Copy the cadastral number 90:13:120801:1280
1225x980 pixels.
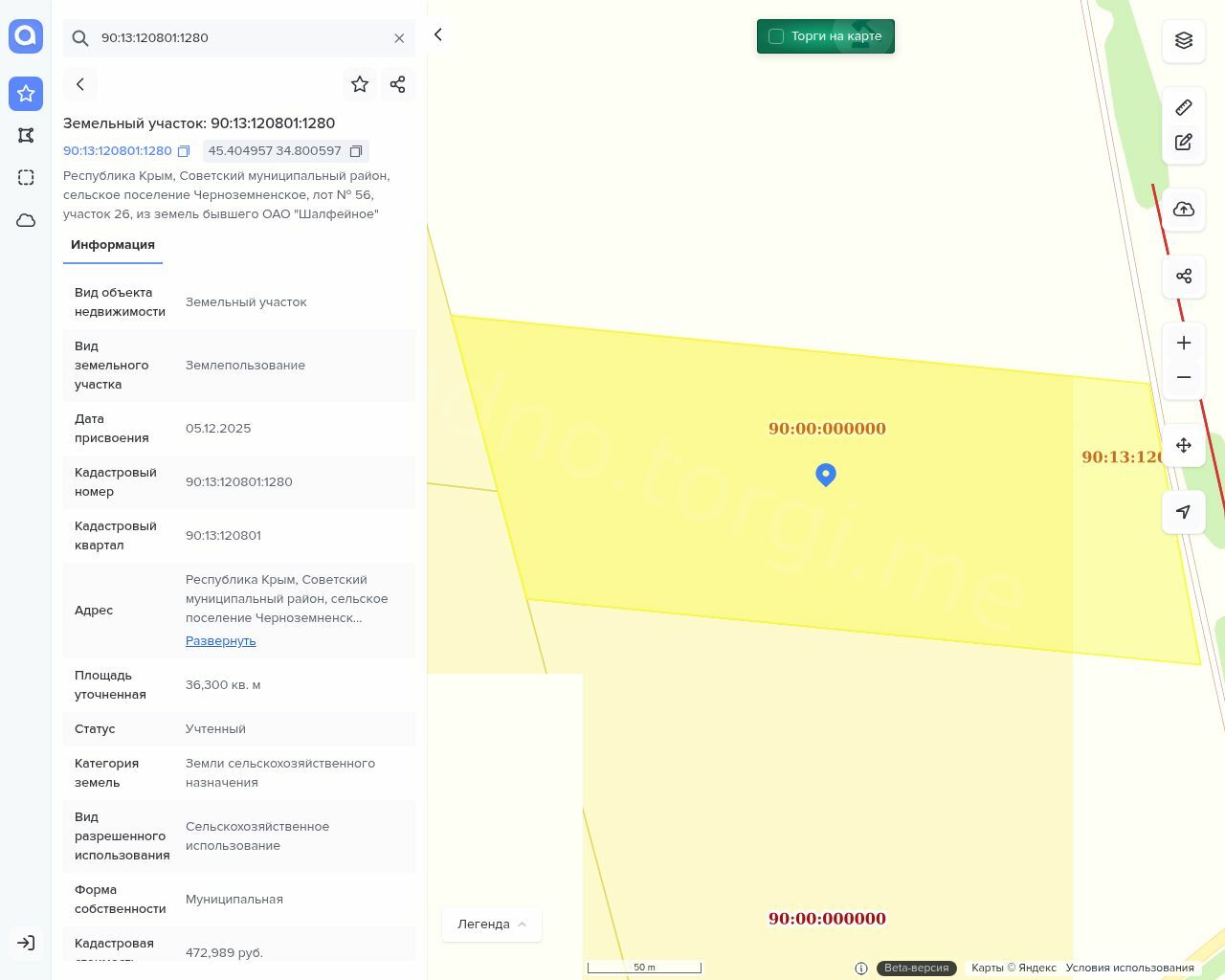(184, 151)
